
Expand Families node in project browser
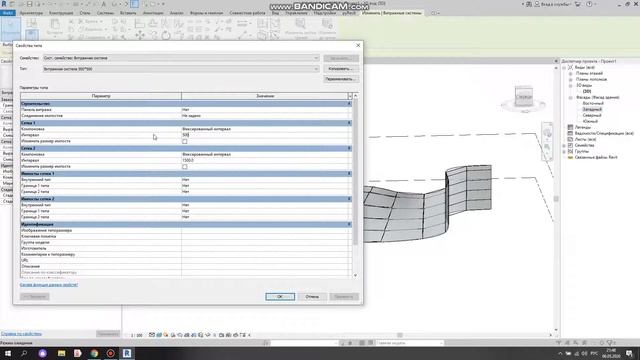[x=564, y=145]
